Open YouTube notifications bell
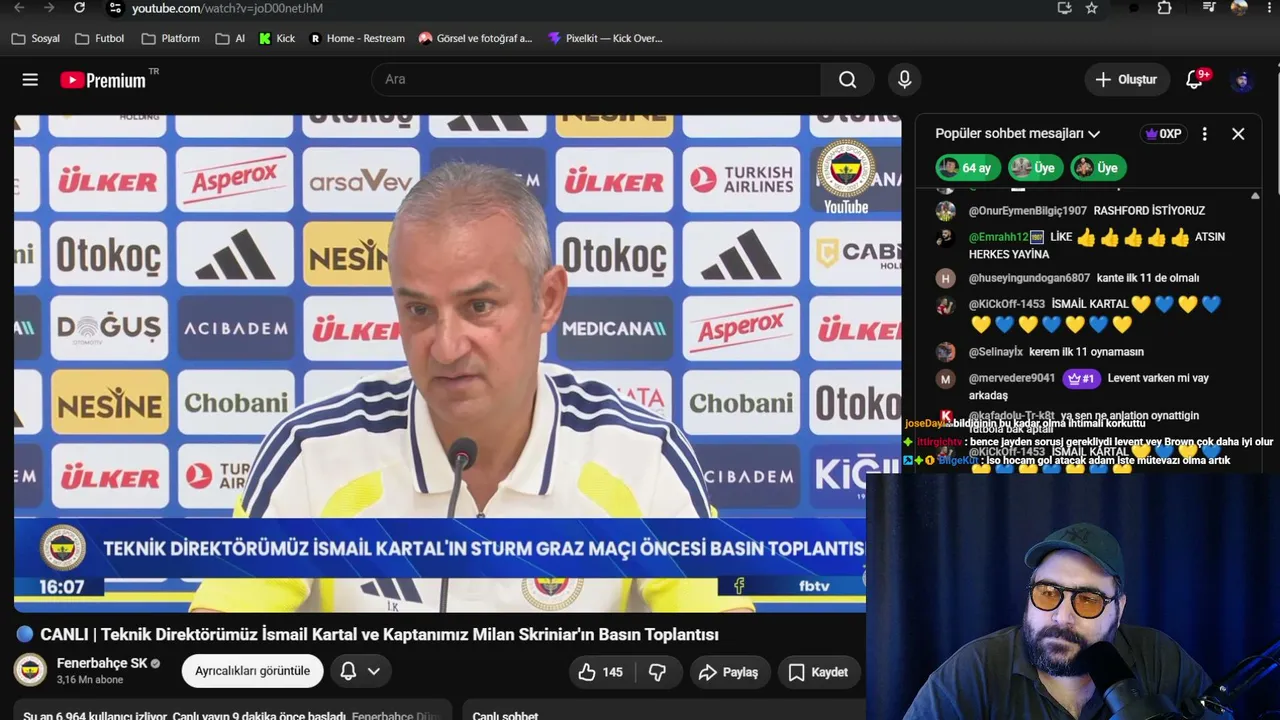This screenshot has height=720, width=1280. pos(1194,80)
